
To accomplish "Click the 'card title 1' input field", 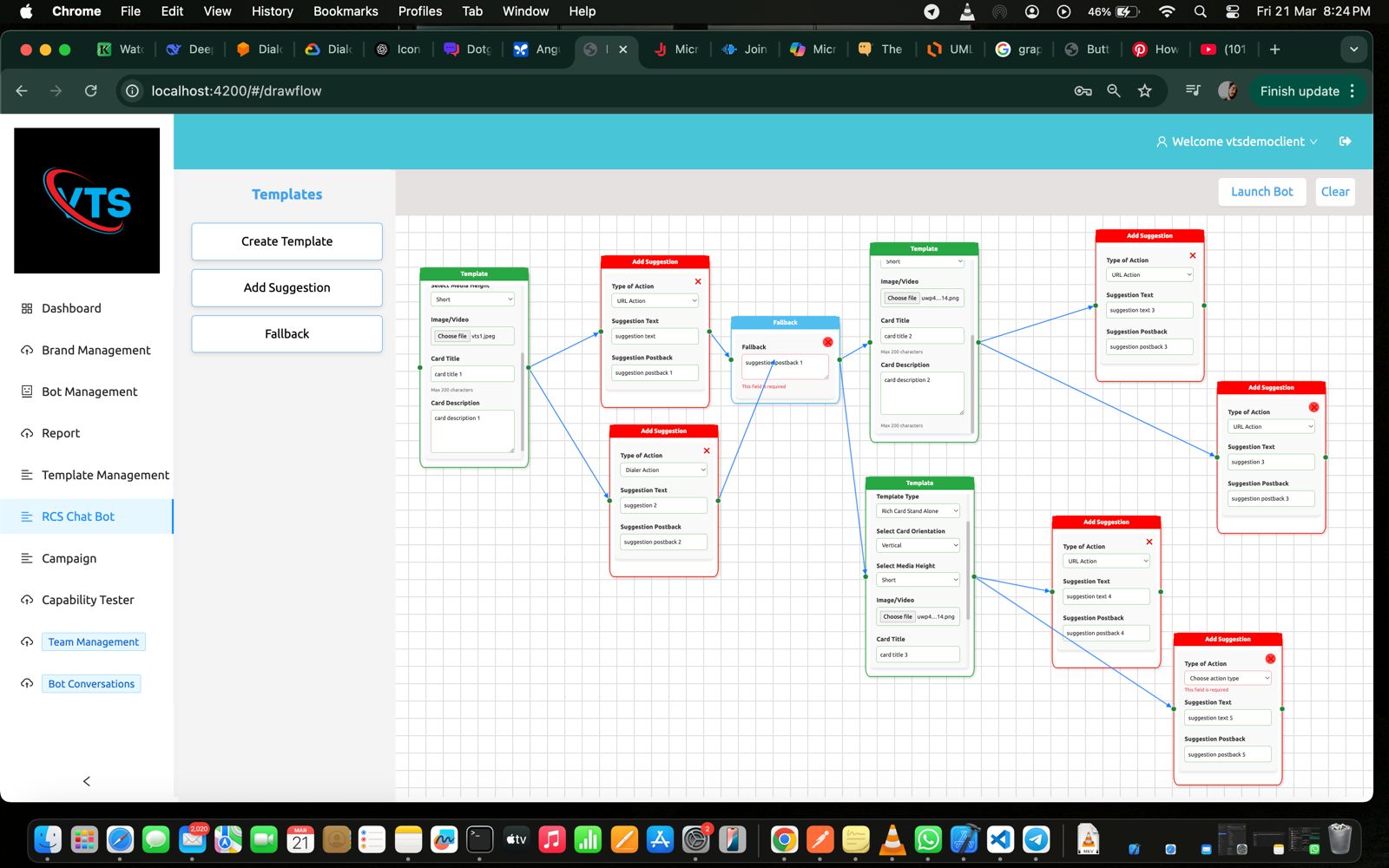I will click(x=472, y=374).
